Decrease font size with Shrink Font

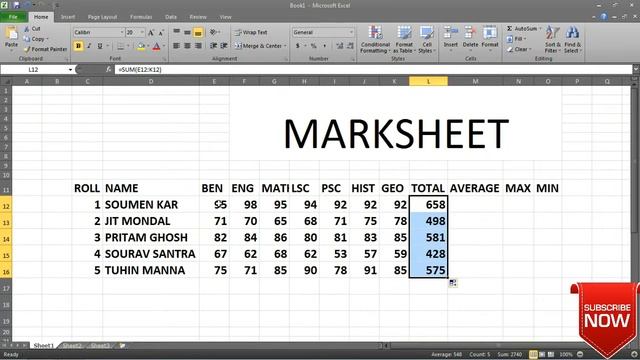[161, 33]
